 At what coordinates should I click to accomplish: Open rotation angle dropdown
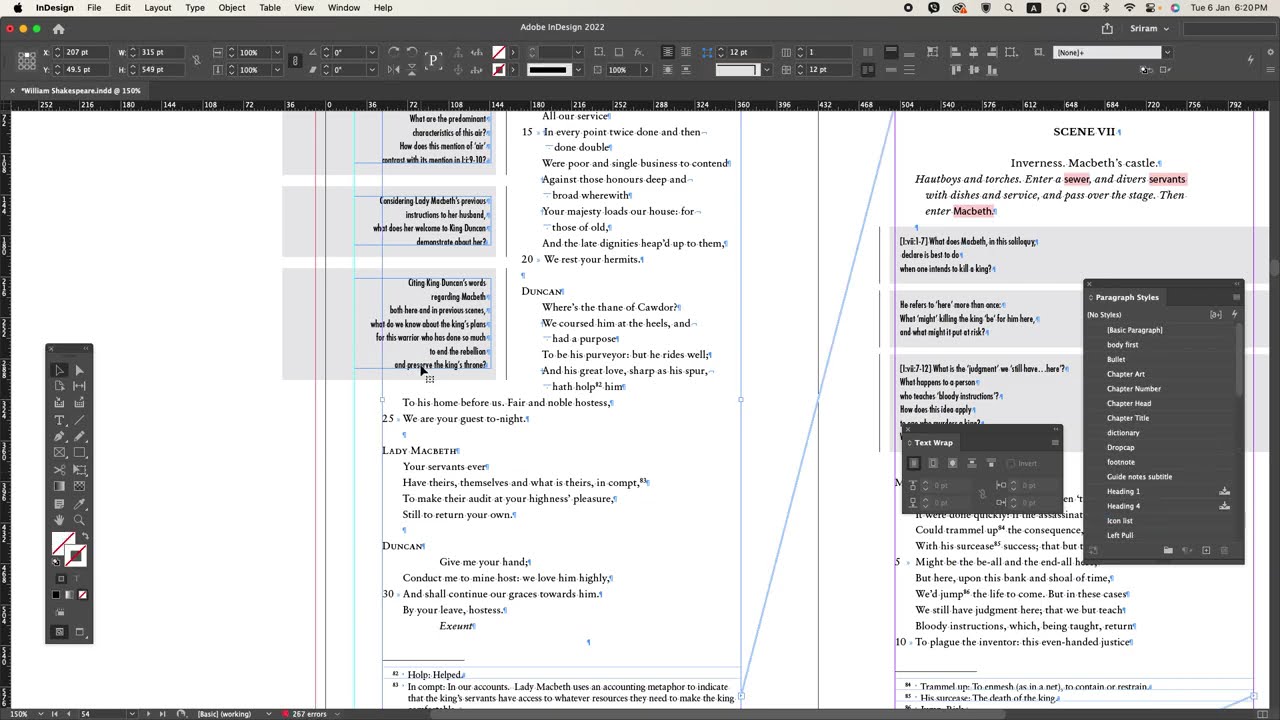(371, 52)
